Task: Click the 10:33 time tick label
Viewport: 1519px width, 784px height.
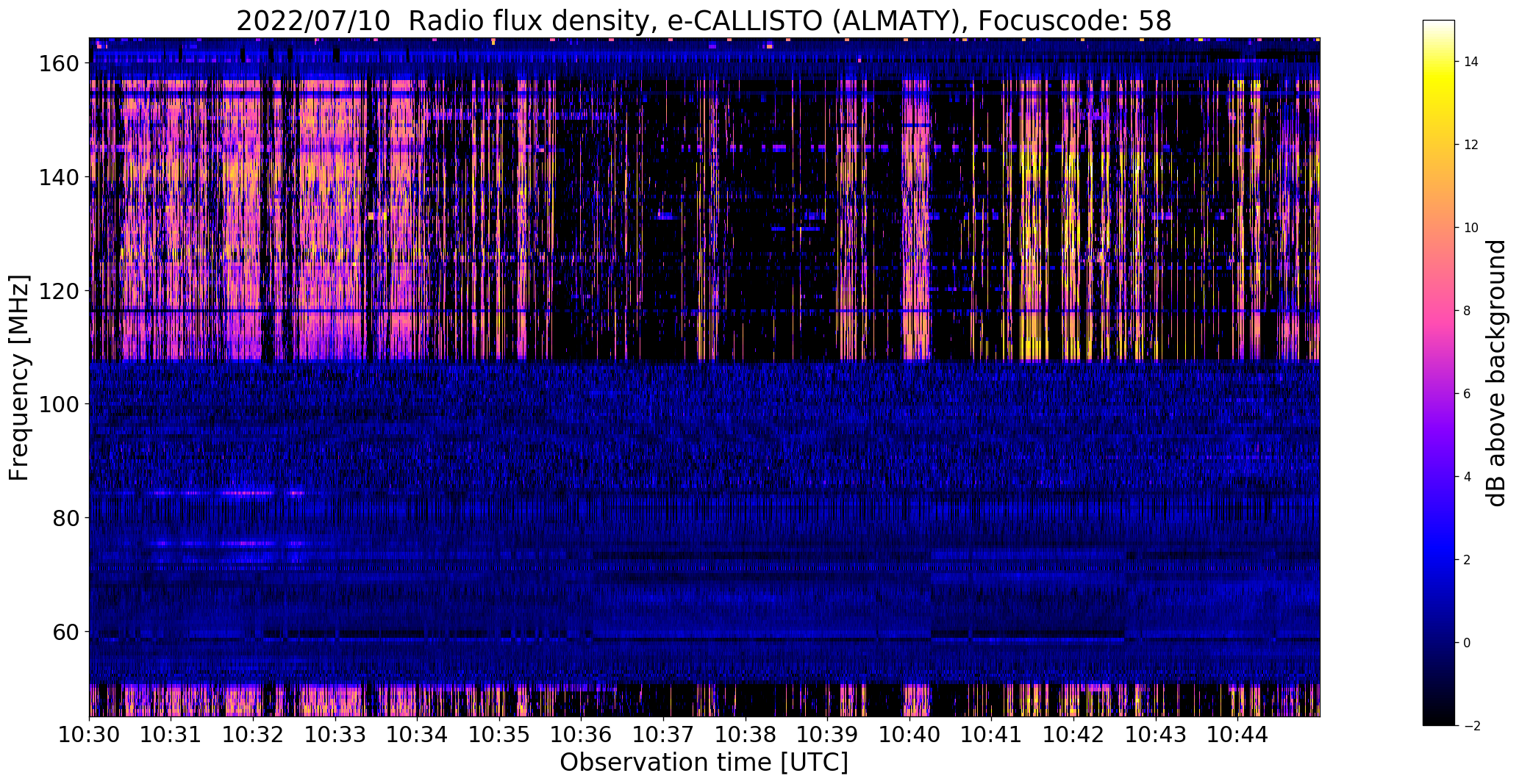Action: pos(335,733)
